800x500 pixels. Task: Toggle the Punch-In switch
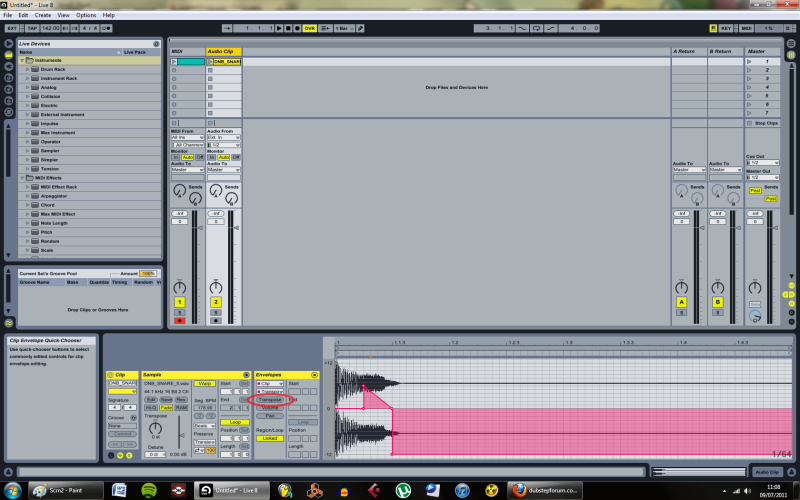[x=522, y=29]
